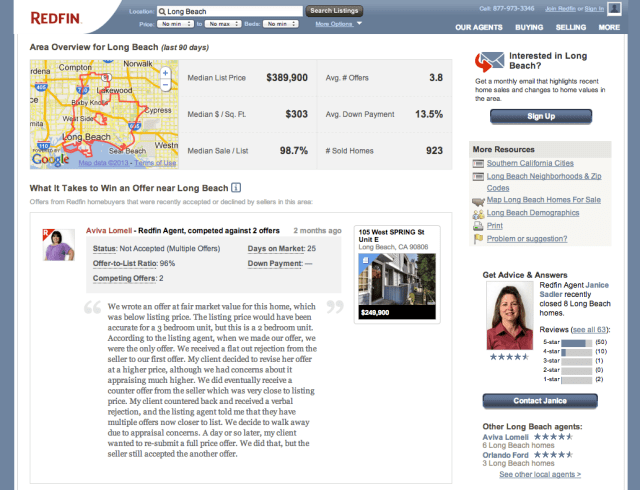Click Aviva Lomeli name in offer card
Image resolution: width=640 pixels, height=490 pixels.
(x=109, y=231)
